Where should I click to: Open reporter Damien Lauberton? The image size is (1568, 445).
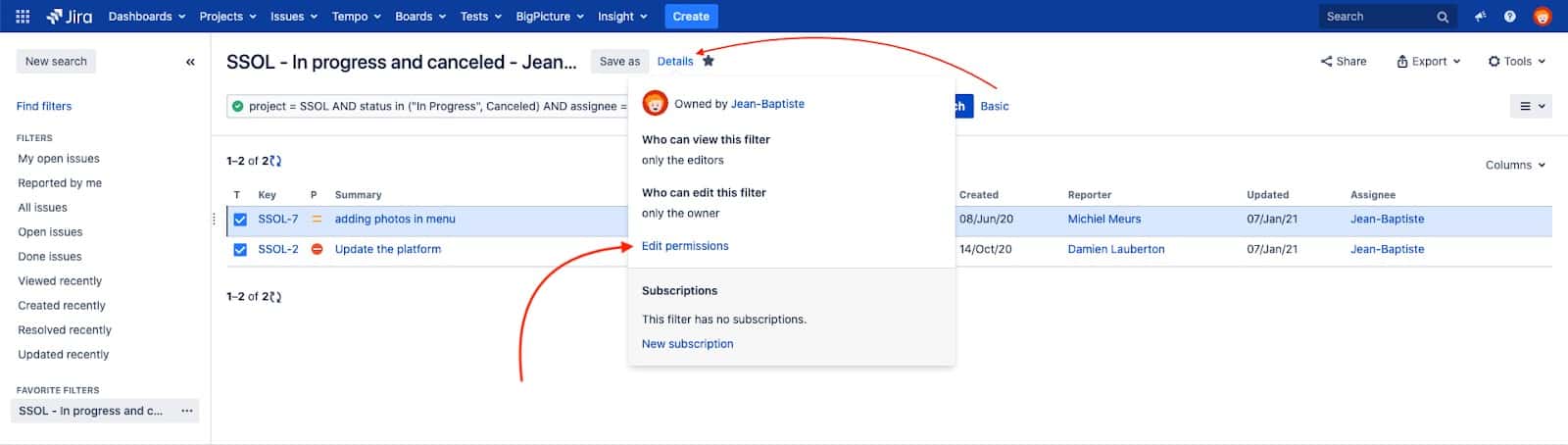click(1116, 249)
